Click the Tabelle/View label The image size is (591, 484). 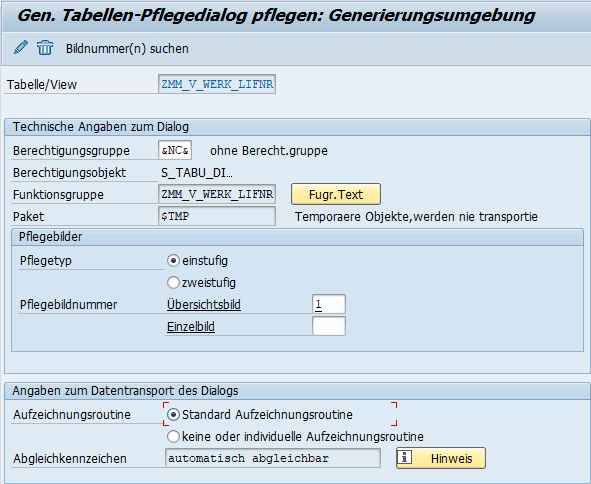point(42,85)
